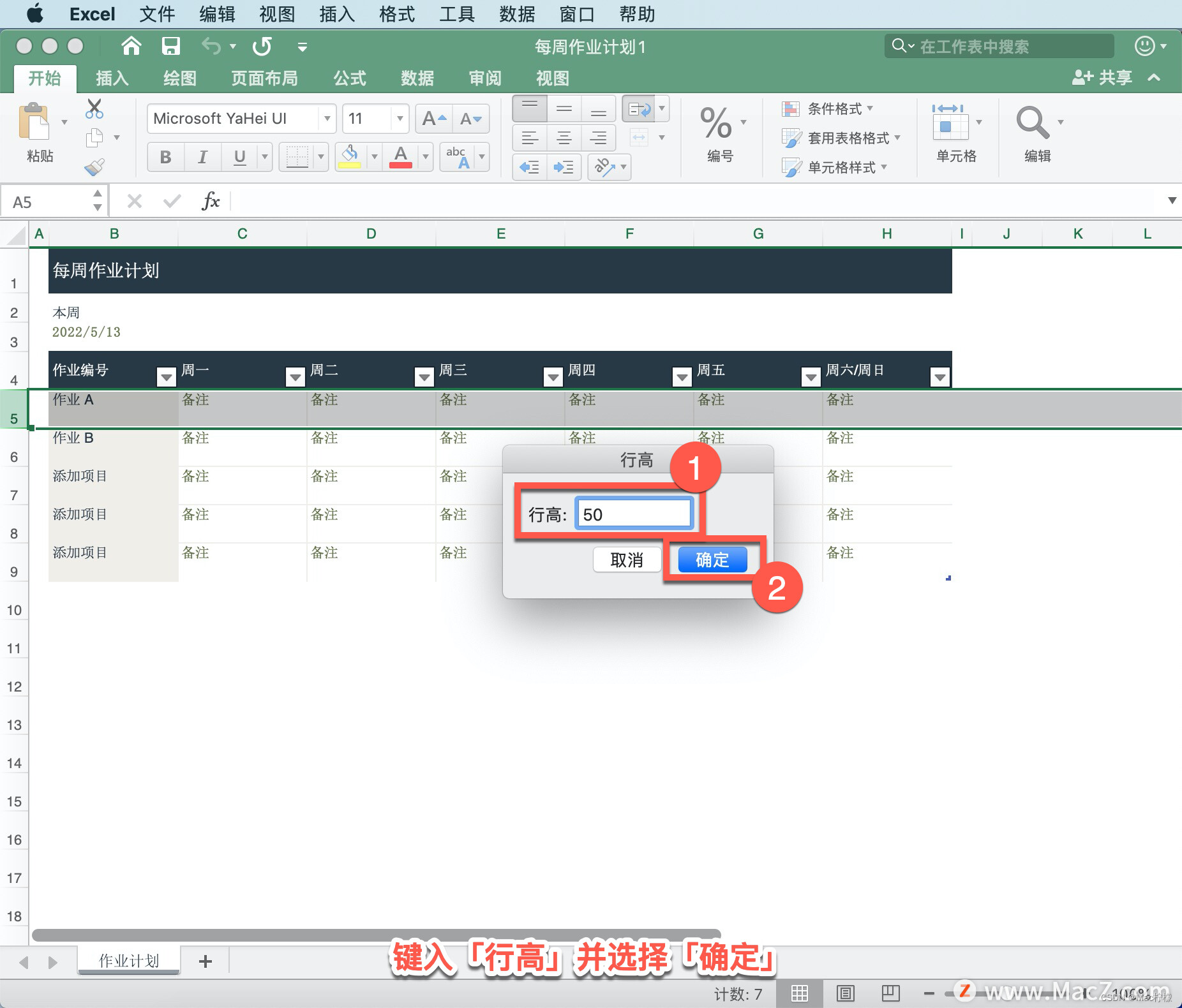Cancel the row height dialog (取消)
Viewport: 1182px width, 1008px height.
[x=627, y=560]
